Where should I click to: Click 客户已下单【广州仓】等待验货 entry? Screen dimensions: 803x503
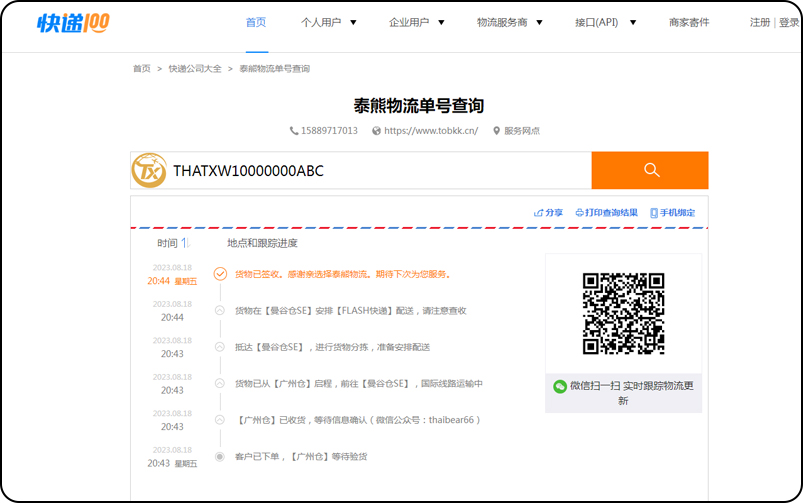(x=301, y=456)
